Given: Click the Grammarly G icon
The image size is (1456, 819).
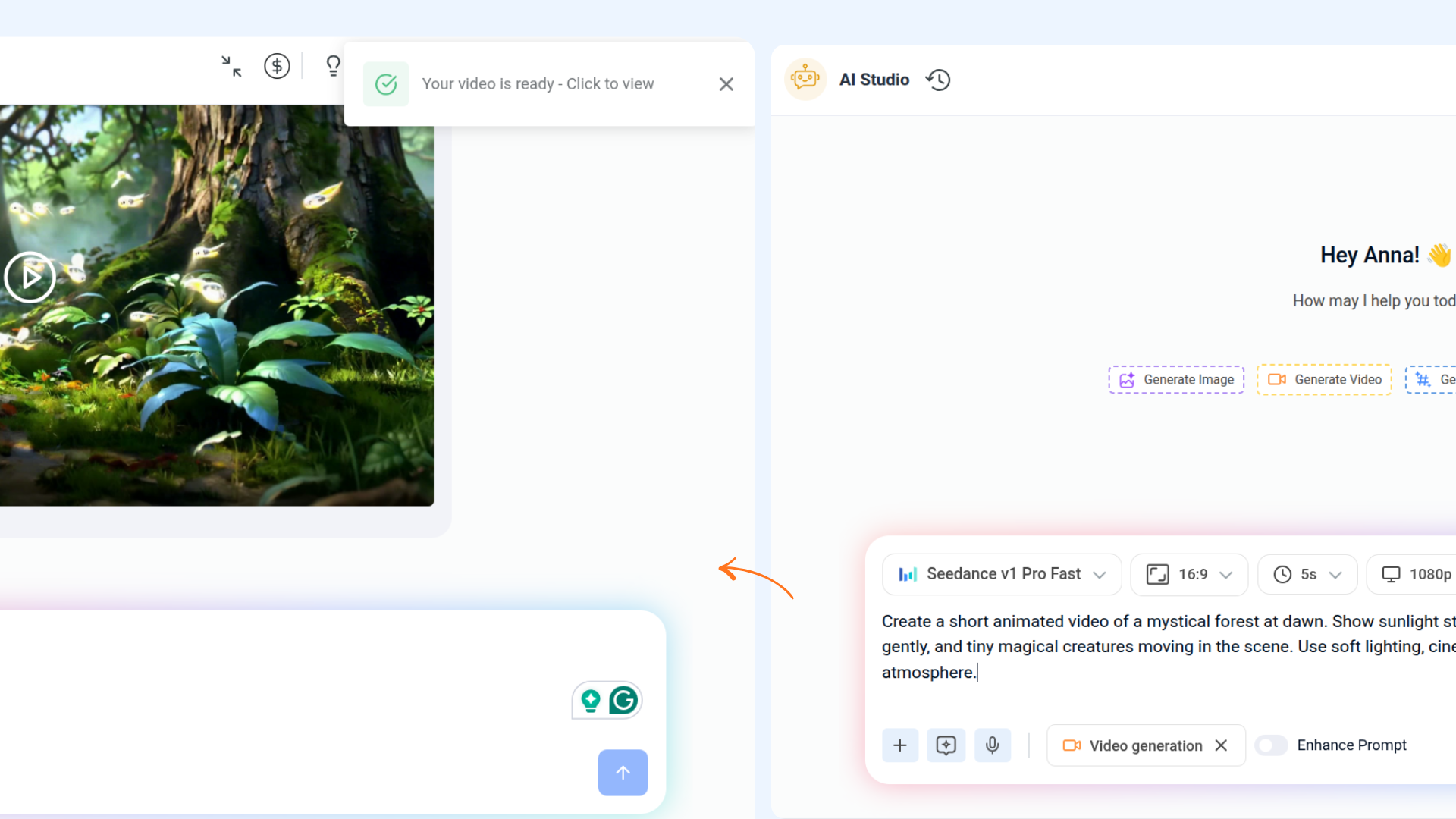Looking at the screenshot, I should point(623,700).
